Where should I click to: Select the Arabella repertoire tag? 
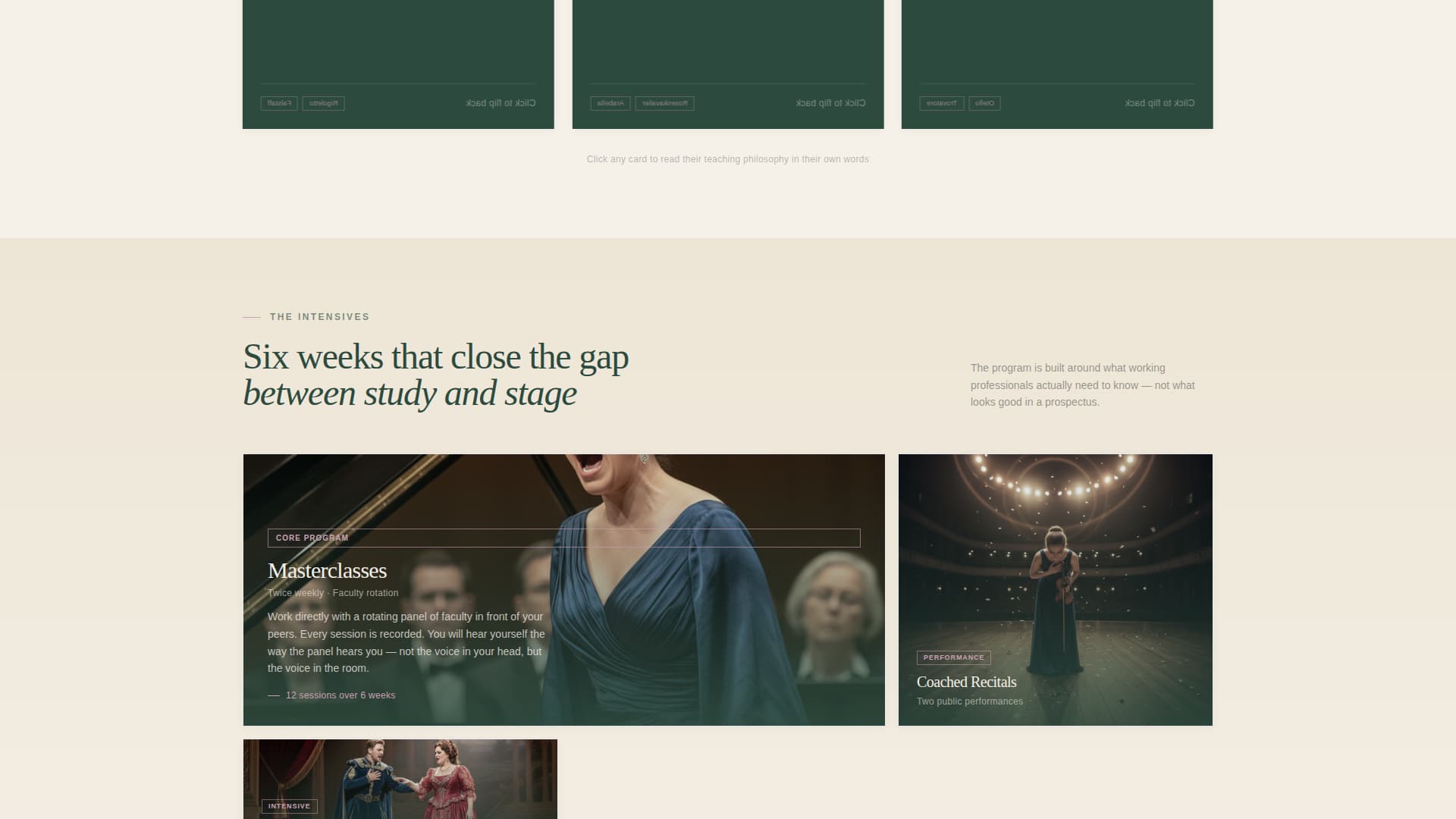click(x=610, y=103)
